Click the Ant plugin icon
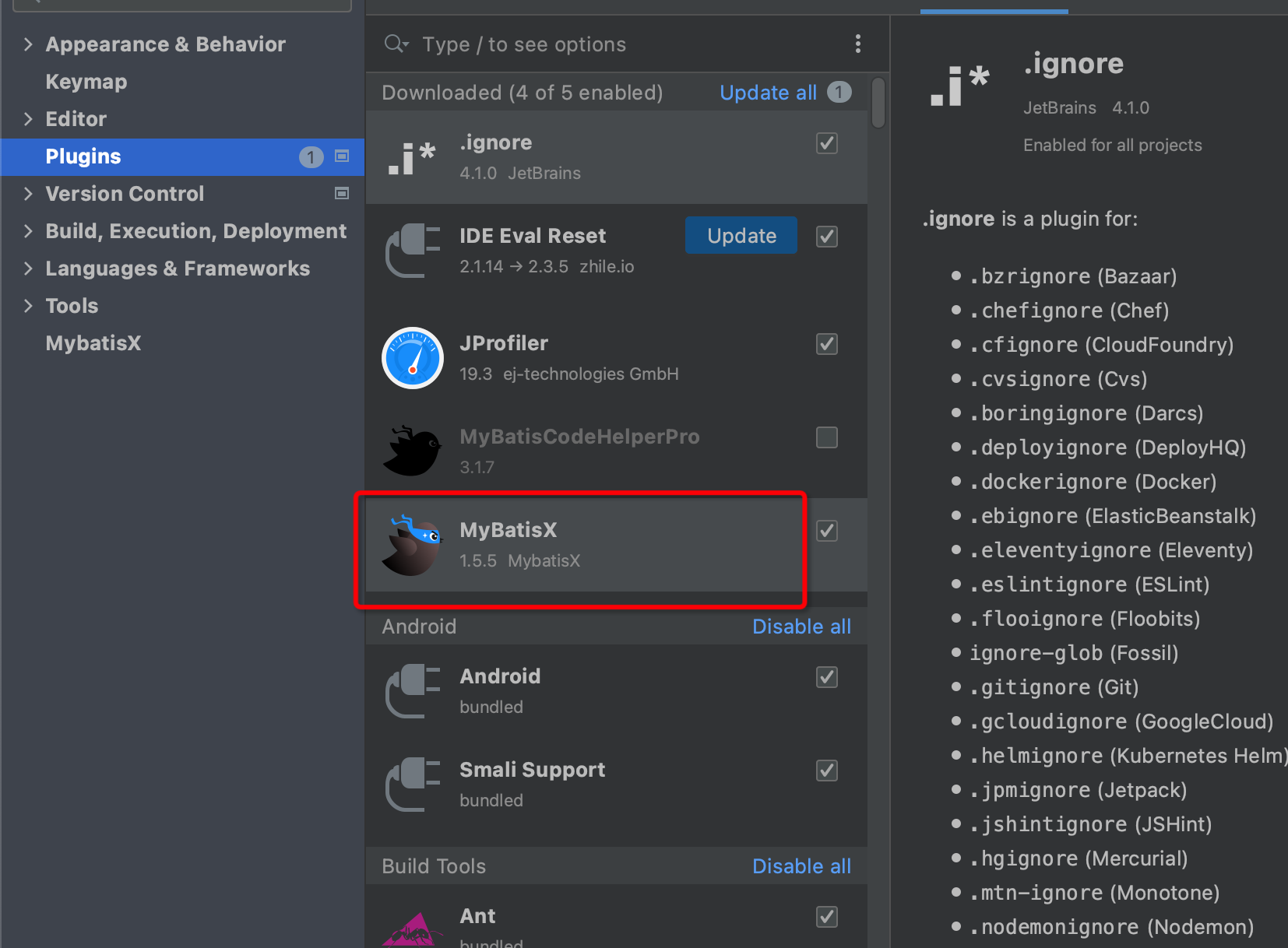1288x948 pixels. [413, 929]
